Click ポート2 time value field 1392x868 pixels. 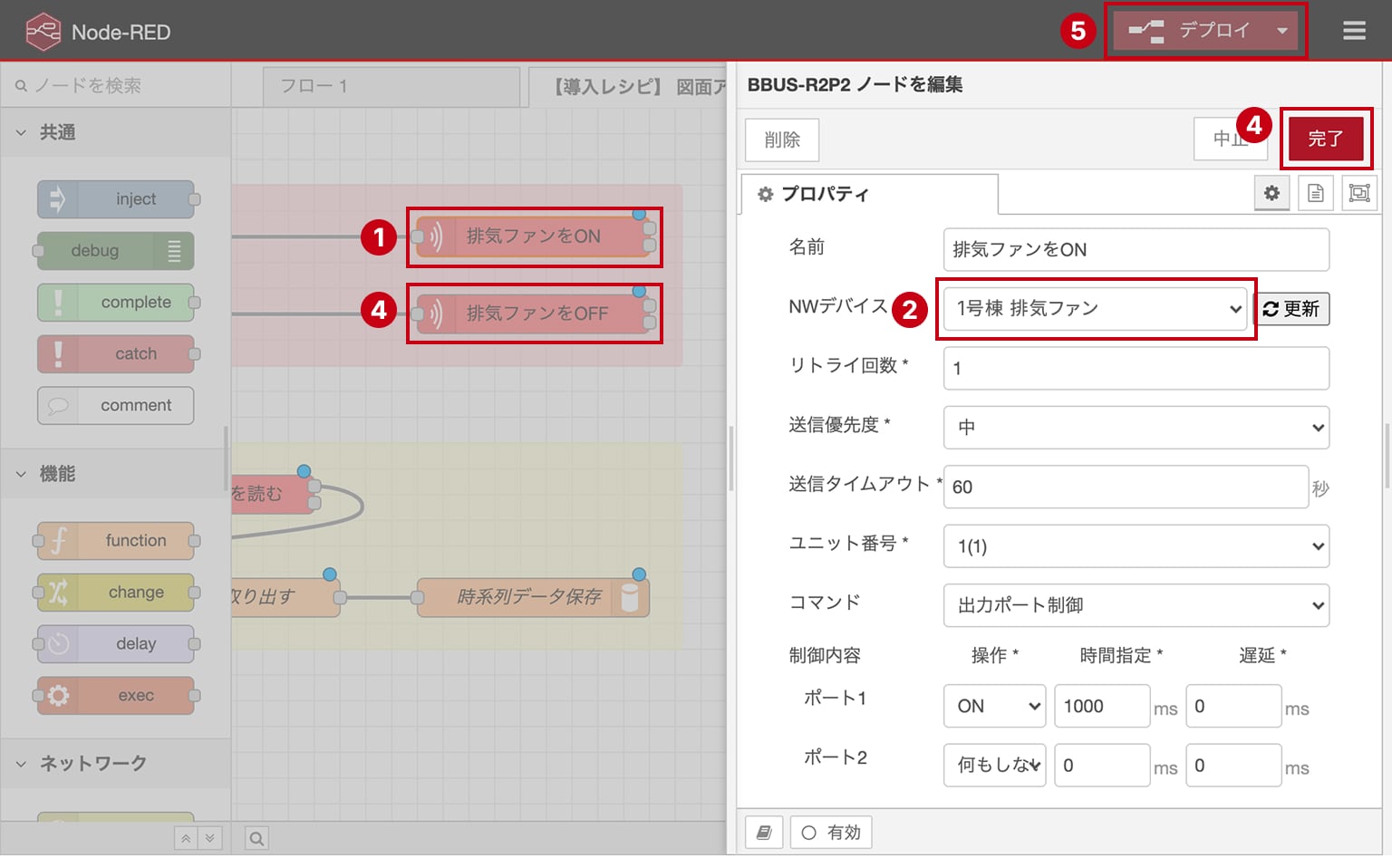1102,766
